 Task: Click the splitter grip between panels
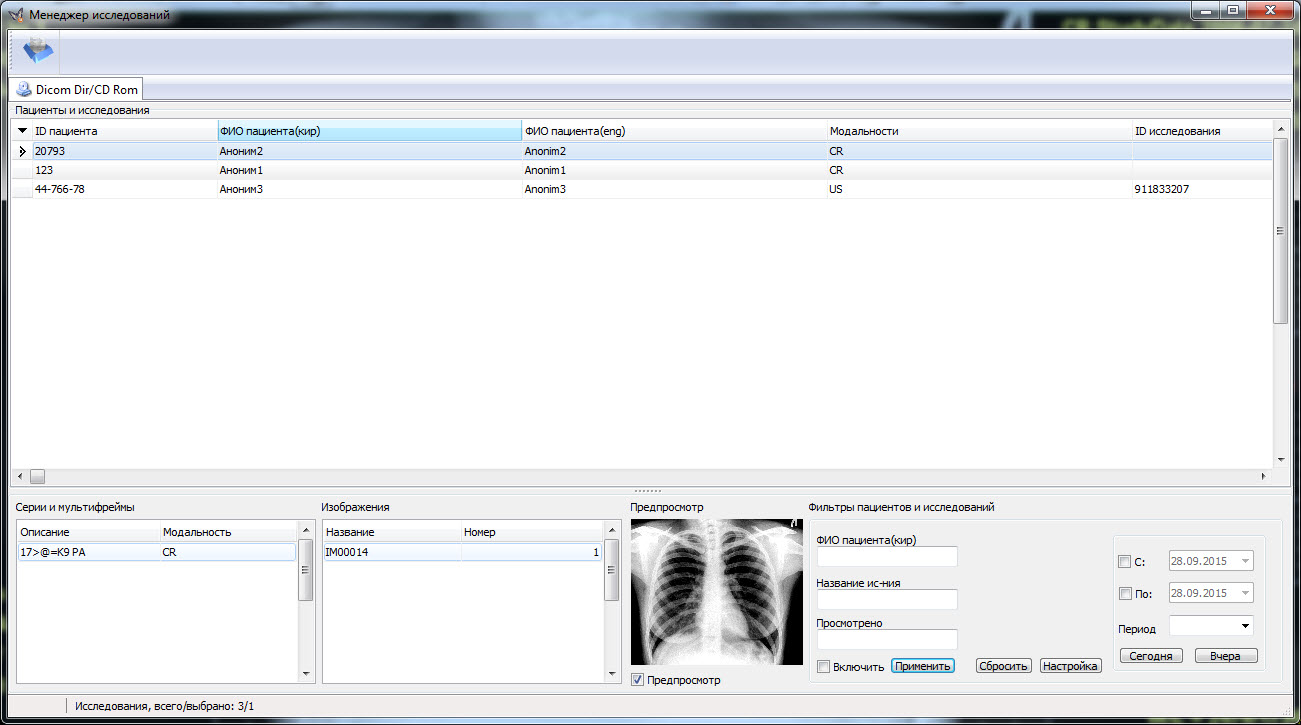648,491
